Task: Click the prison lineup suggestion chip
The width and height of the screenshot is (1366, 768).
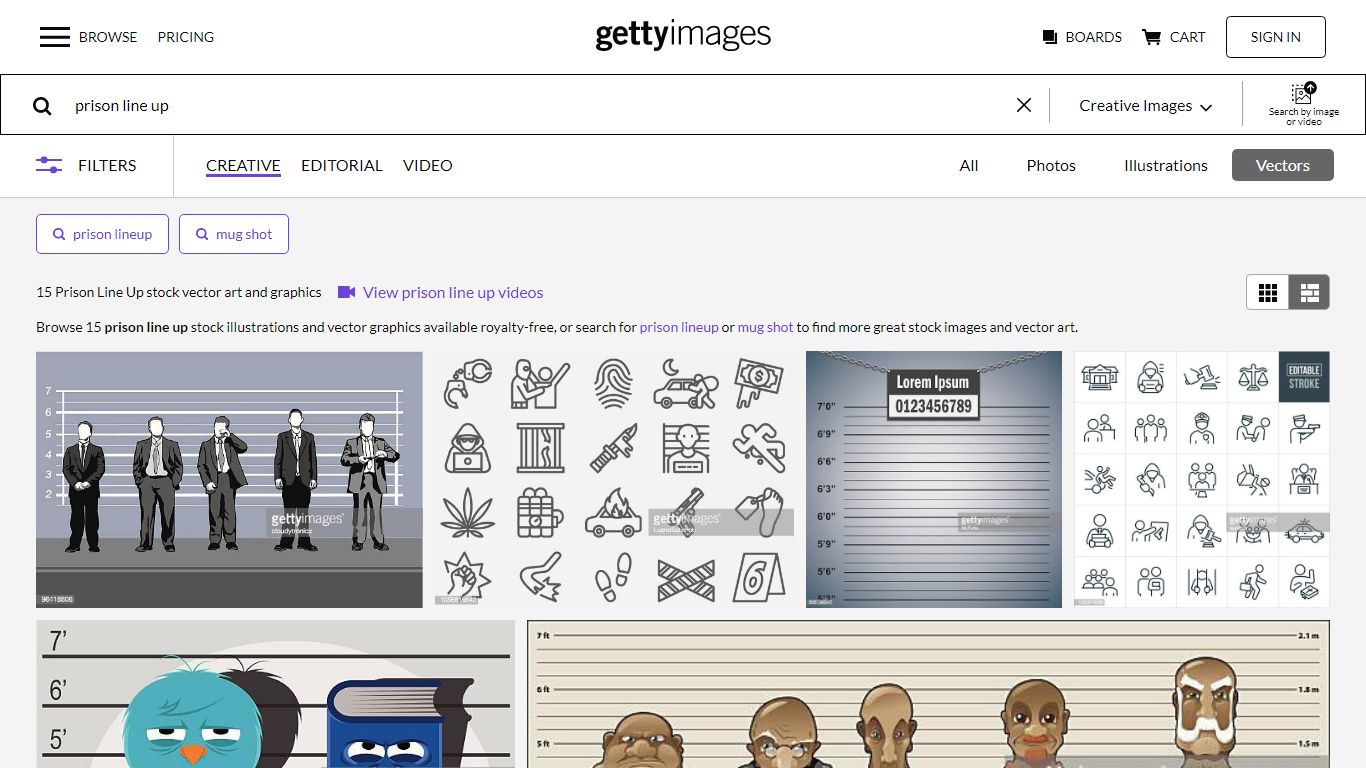Action: pyautogui.click(x=102, y=234)
